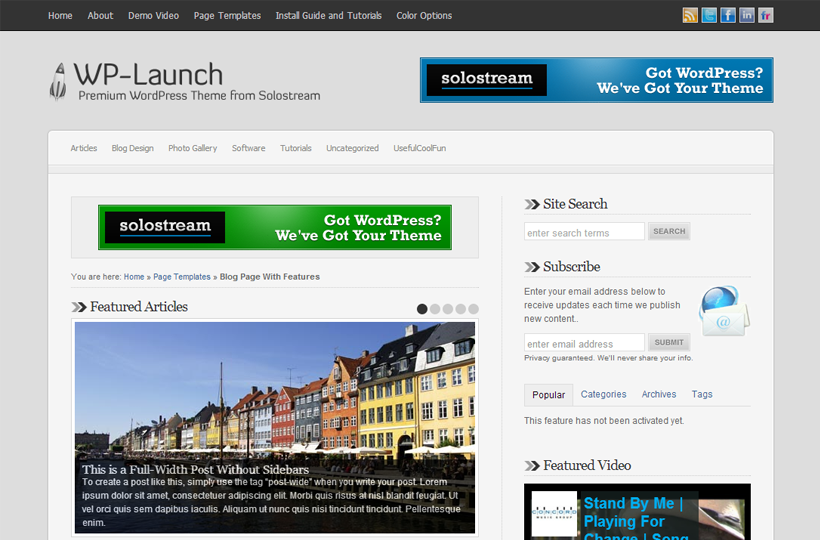The image size is (820, 540).
Task: Switch to the Archives tab
Action: (659, 394)
